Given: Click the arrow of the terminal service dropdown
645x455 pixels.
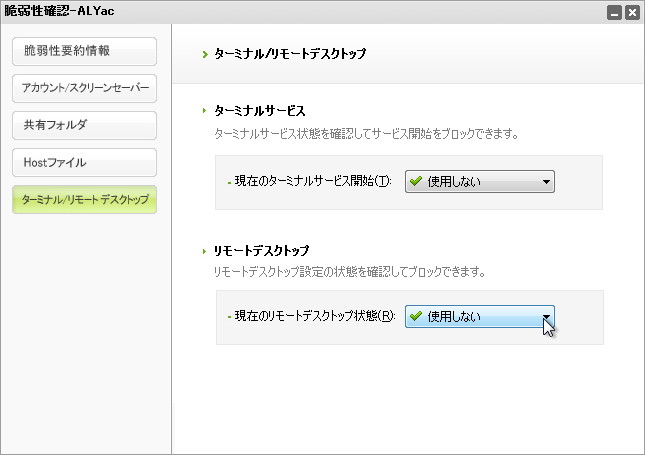Looking at the screenshot, I should 545,182.
